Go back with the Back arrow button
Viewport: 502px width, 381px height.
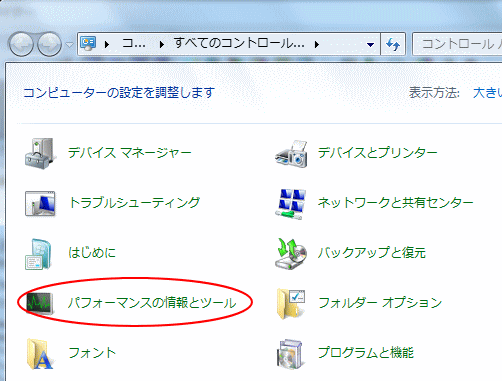tap(21, 44)
